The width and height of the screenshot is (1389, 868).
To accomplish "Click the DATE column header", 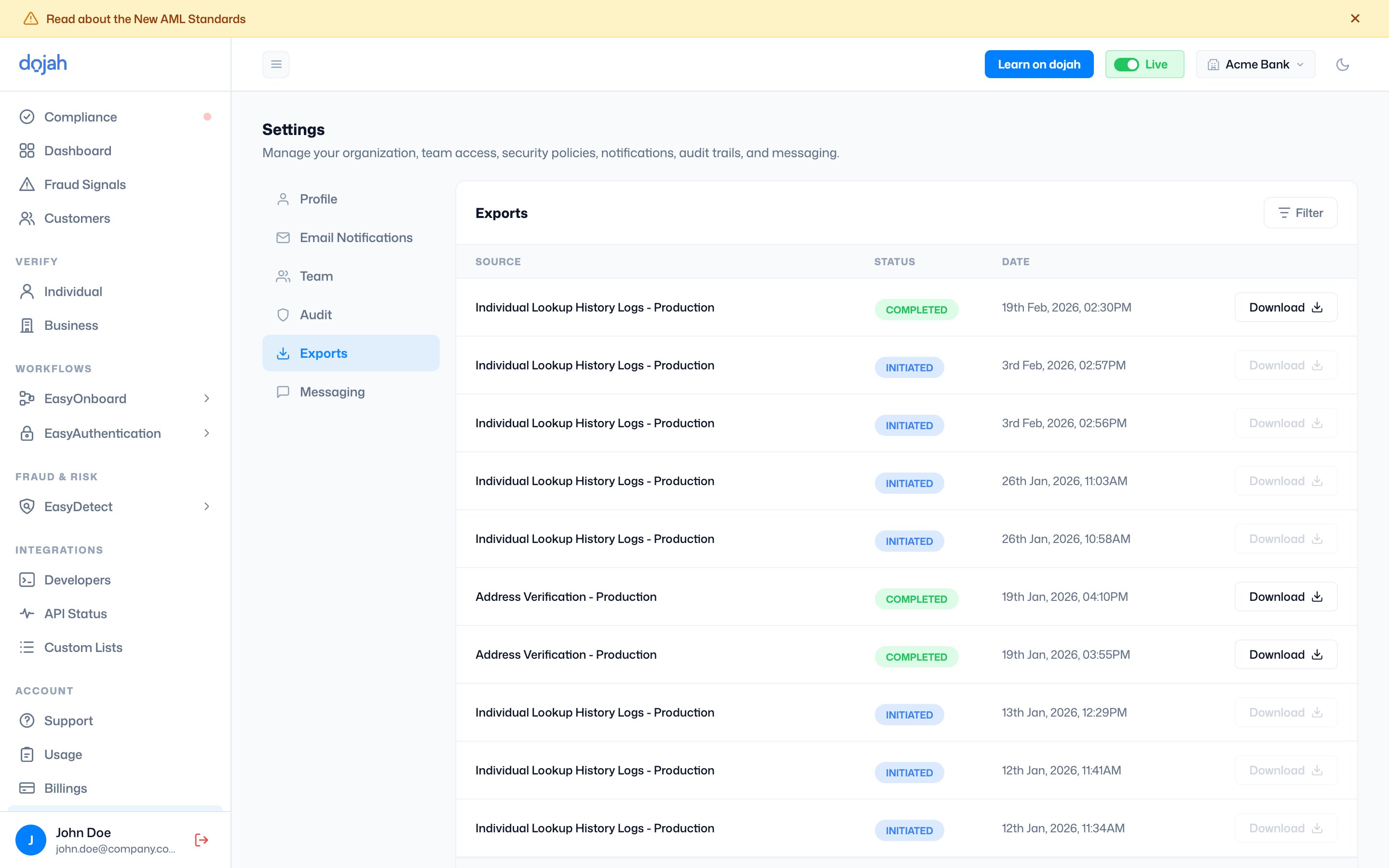I will pyautogui.click(x=1015, y=262).
